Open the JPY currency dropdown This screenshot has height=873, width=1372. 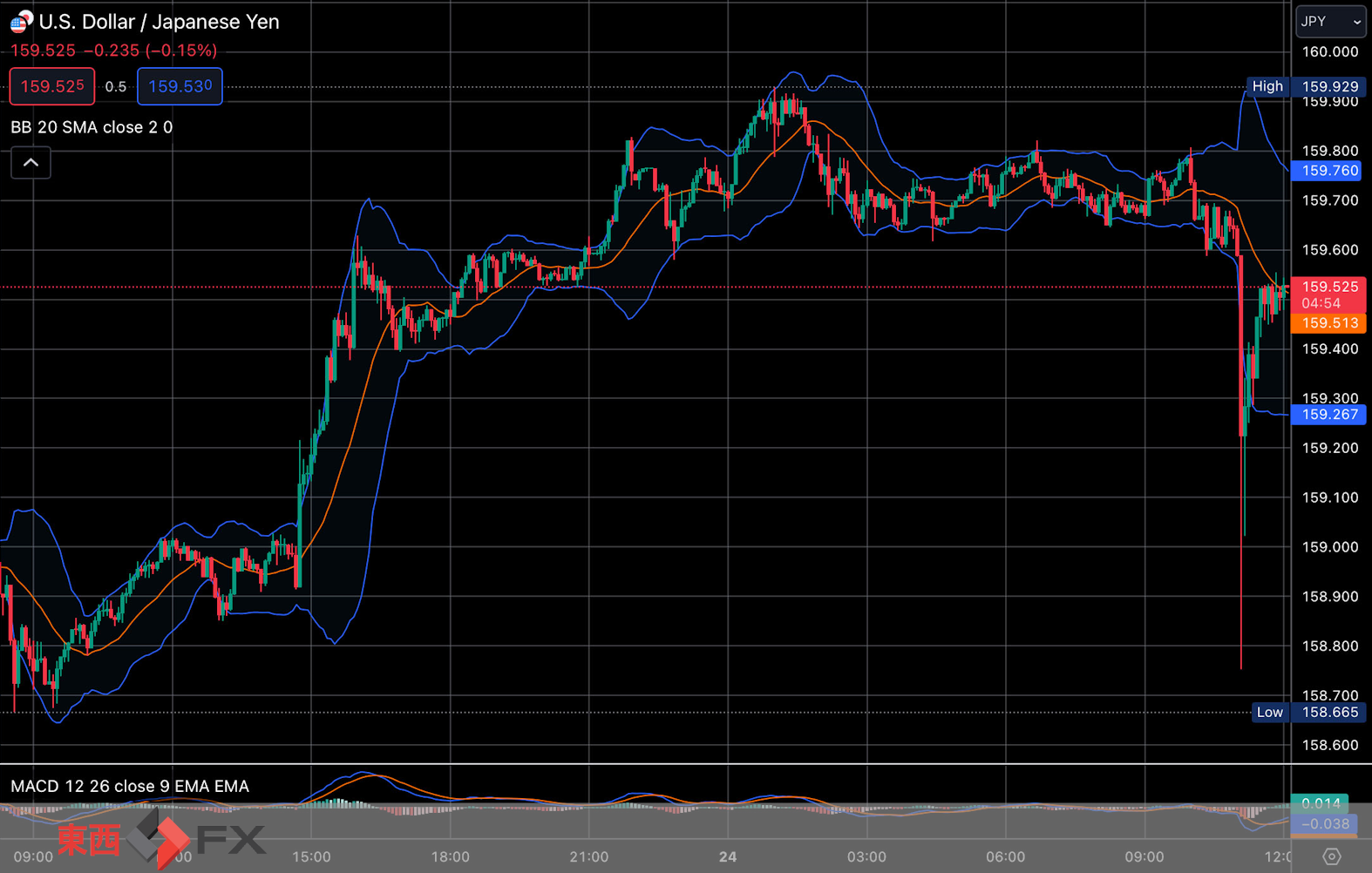click(1330, 22)
